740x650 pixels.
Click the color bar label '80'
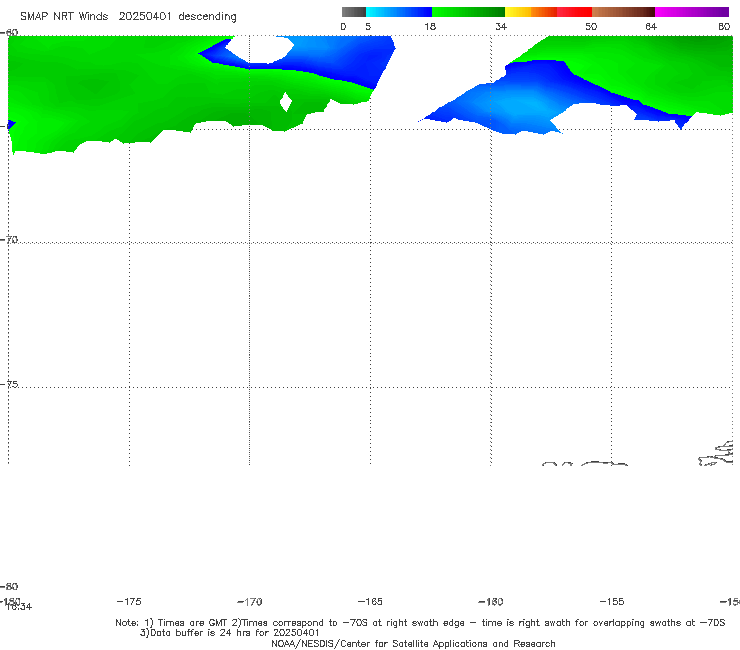coord(724,27)
